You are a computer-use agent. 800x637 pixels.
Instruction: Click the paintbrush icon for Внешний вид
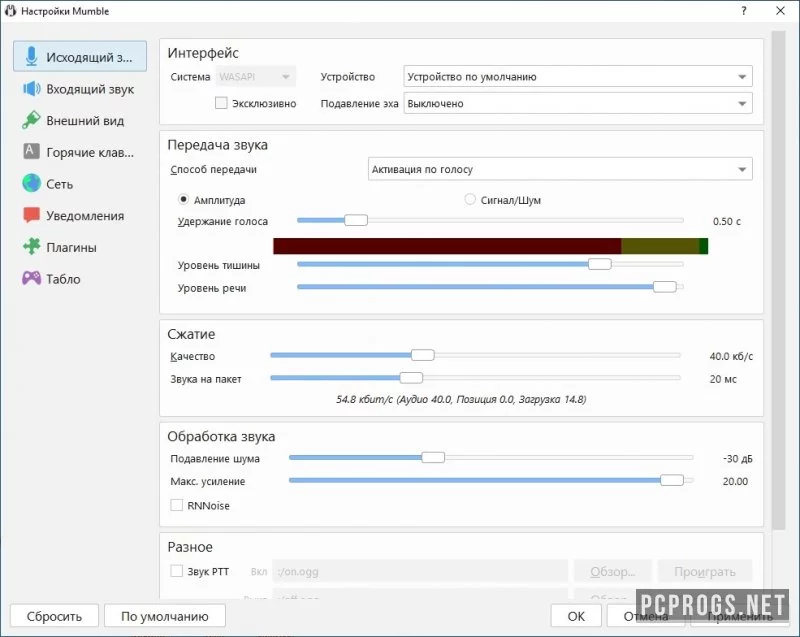click(31, 120)
